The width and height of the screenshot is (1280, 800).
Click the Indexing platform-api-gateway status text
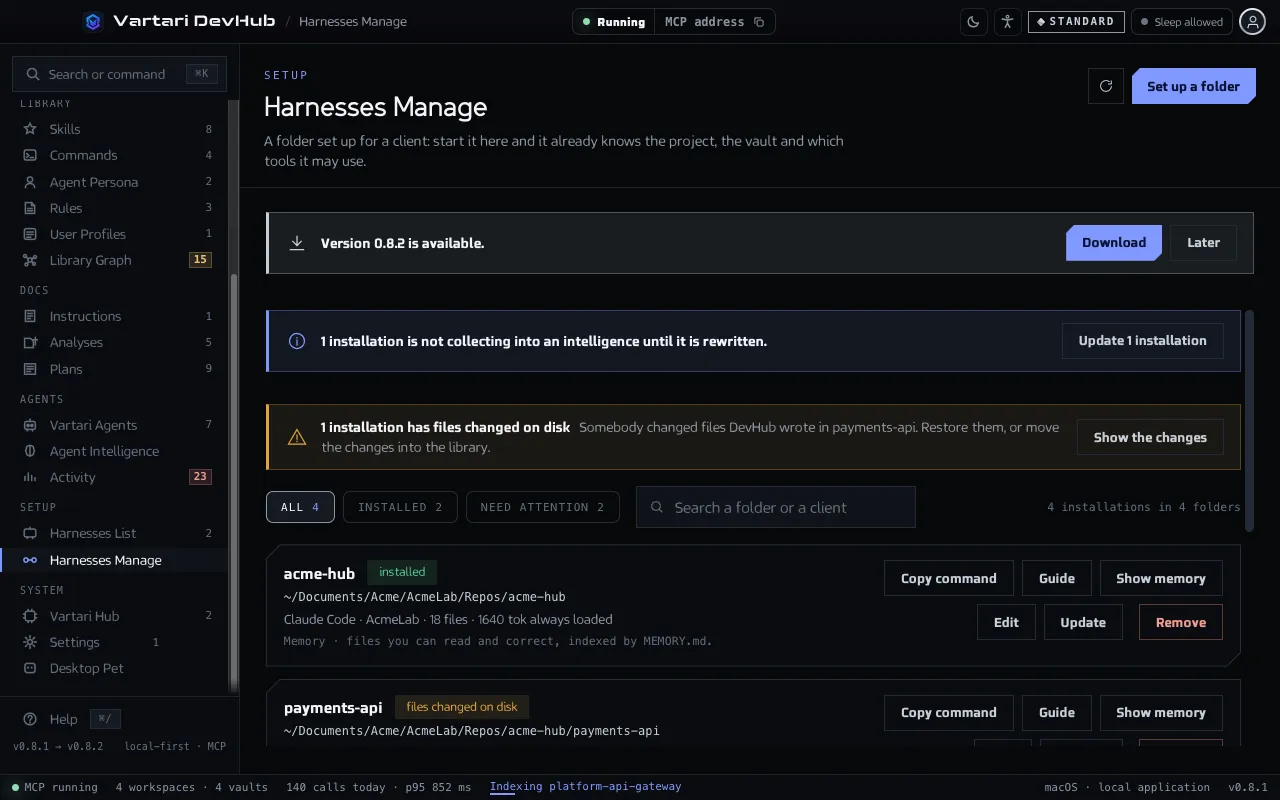[585, 787]
